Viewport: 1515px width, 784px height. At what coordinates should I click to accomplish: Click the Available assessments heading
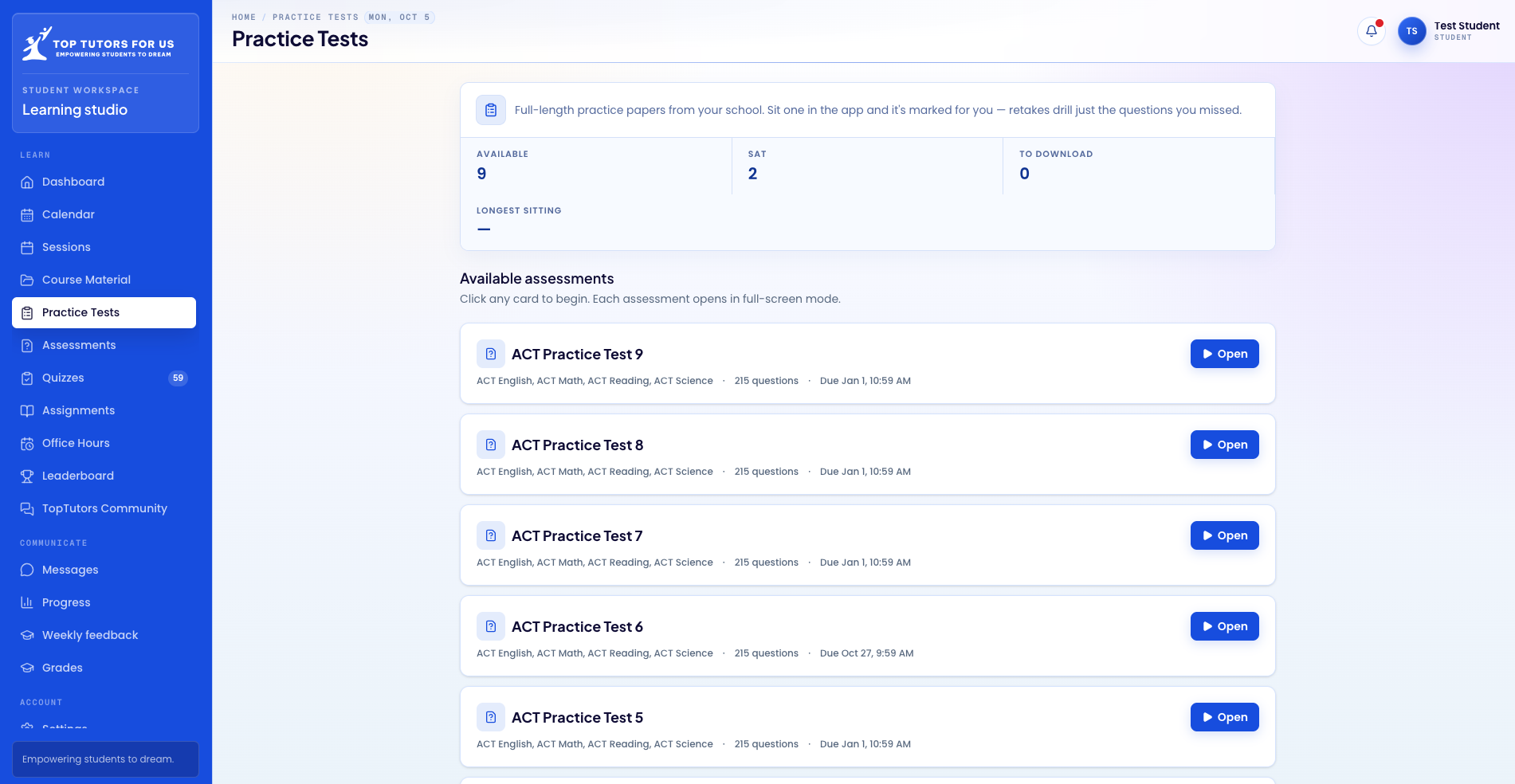click(x=537, y=279)
